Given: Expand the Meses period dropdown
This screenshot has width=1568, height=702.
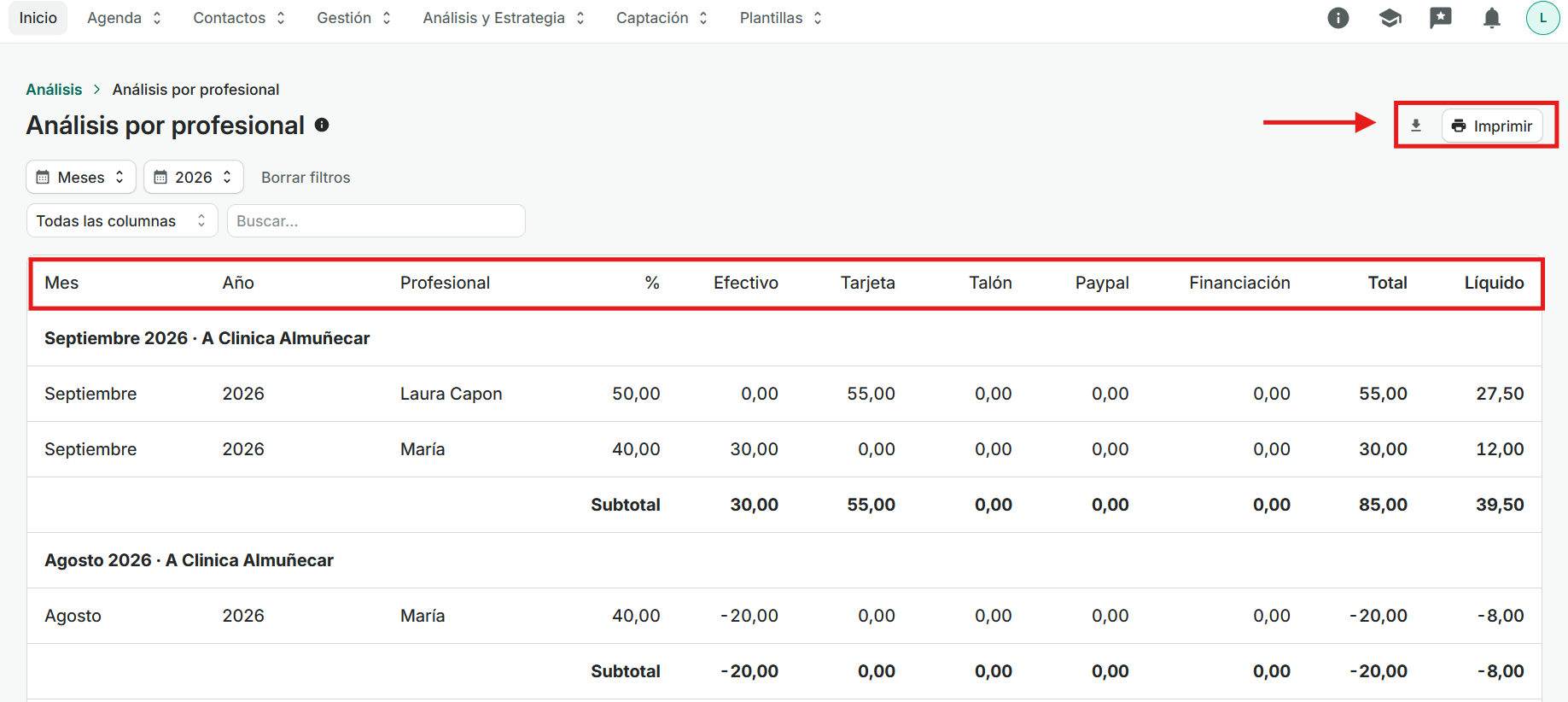Looking at the screenshot, I should 81,177.
